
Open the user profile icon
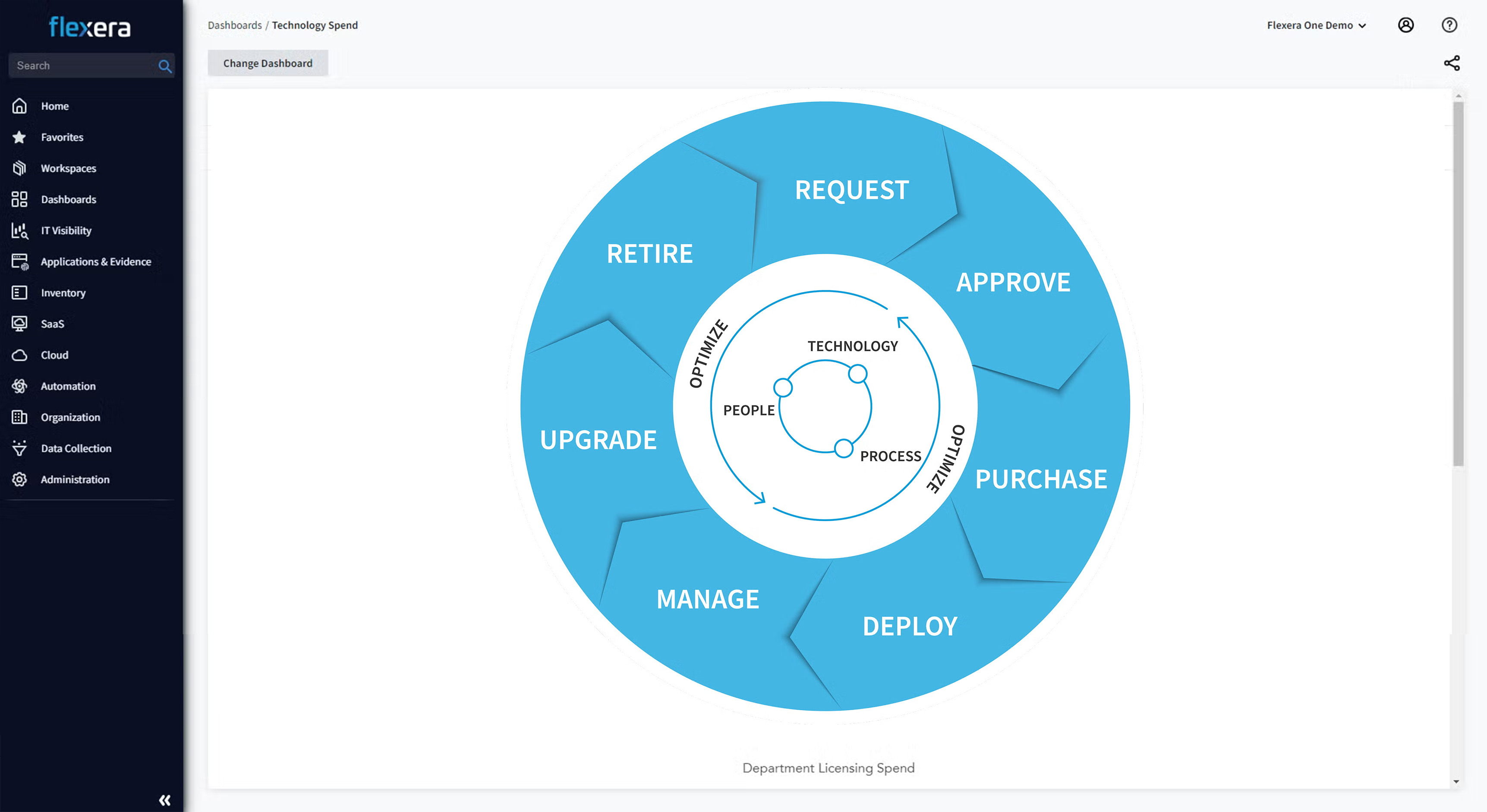[x=1405, y=25]
